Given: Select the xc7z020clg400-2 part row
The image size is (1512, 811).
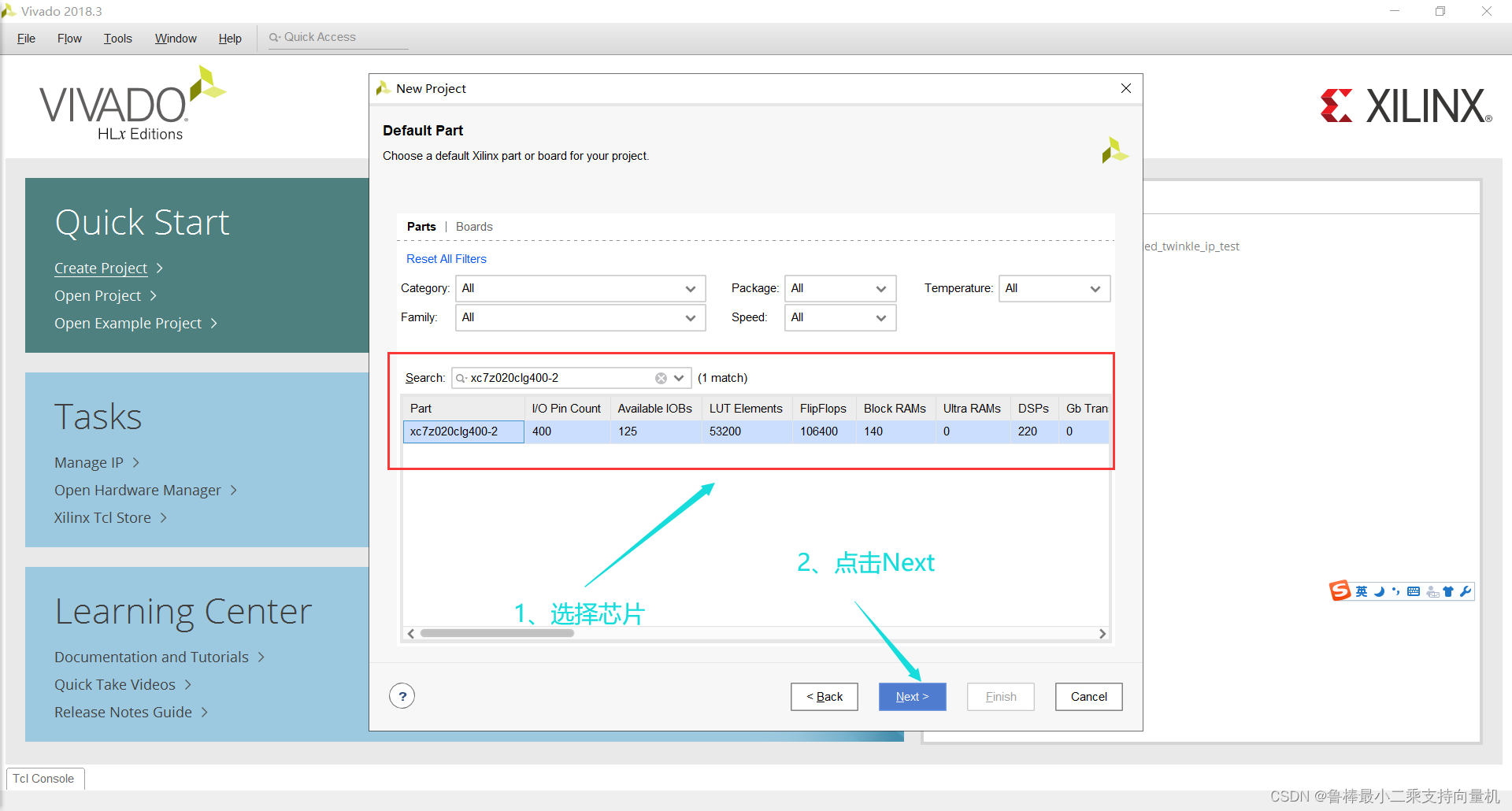Looking at the screenshot, I should 756,431.
